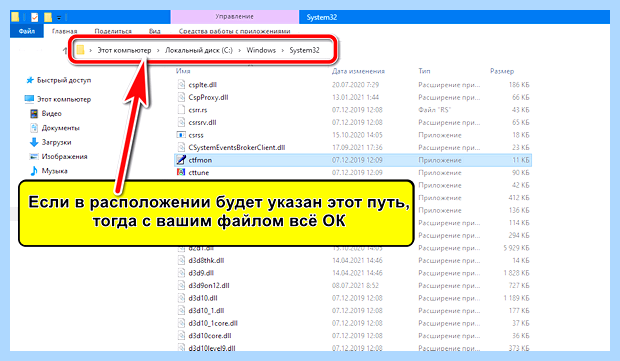Click the Quick access star icon

(30, 80)
